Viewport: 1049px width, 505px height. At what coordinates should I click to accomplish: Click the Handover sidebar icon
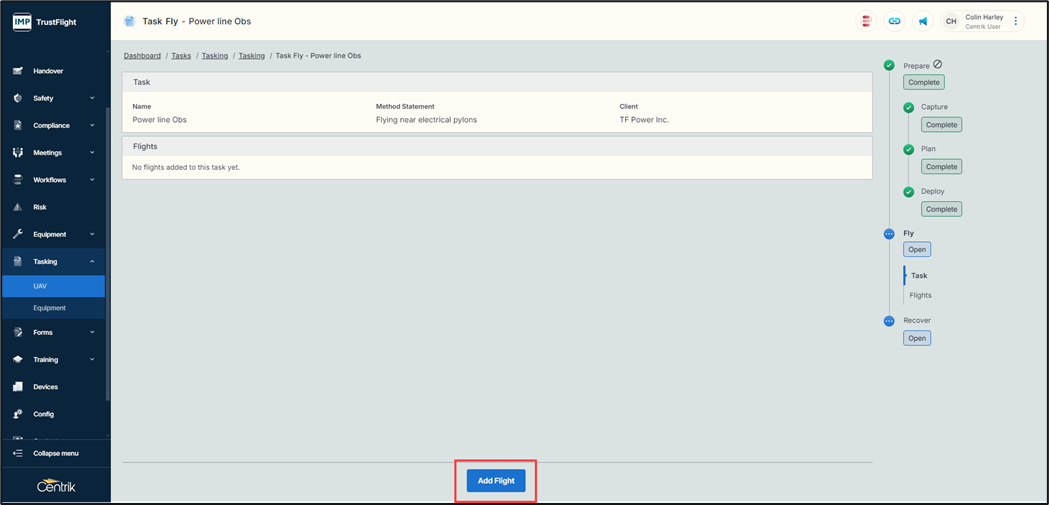pyautogui.click(x=18, y=71)
